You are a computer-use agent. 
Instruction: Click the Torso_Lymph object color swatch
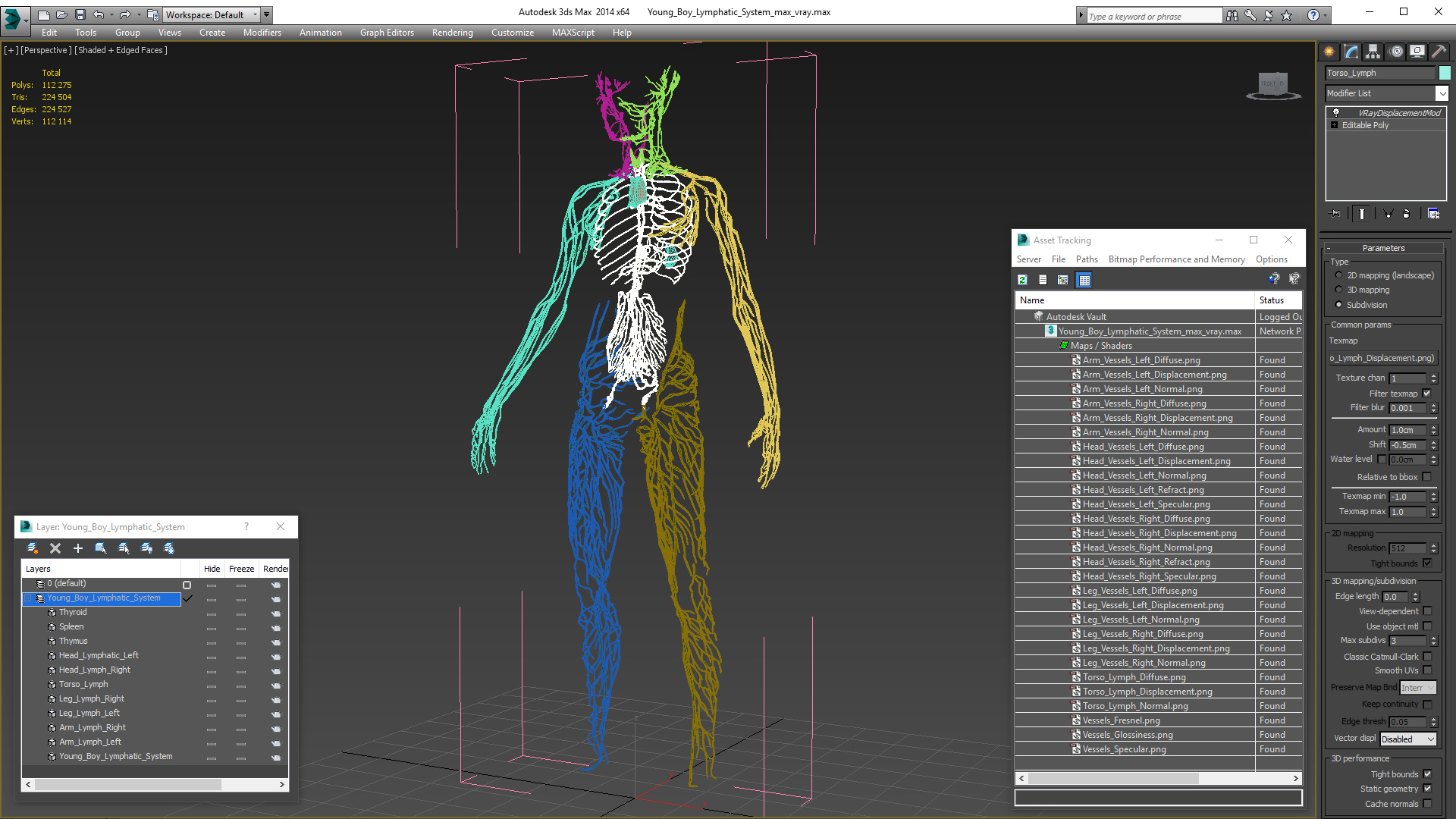click(1445, 73)
